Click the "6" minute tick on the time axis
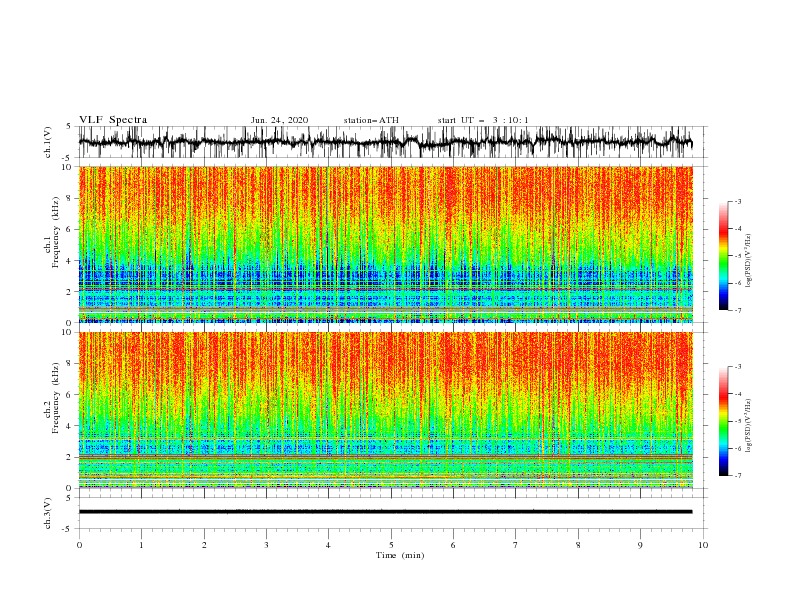This screenshot has width=792, height=612. click(x=453, y=545)
